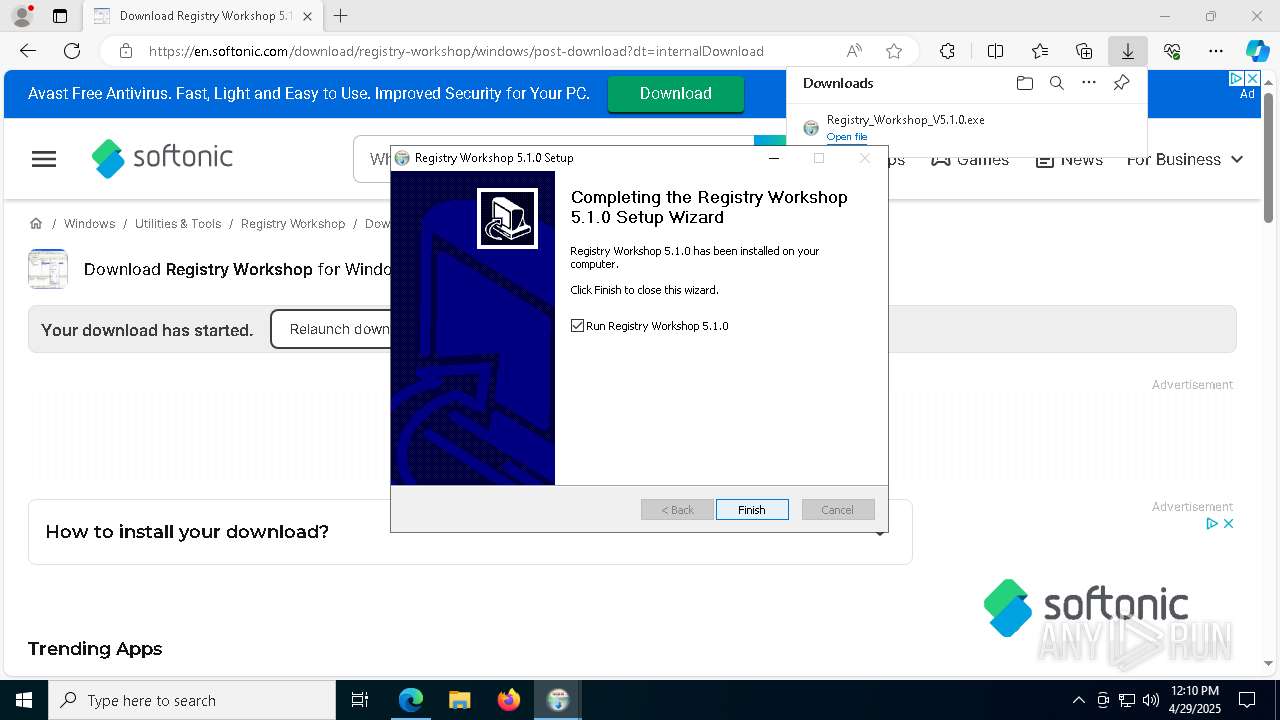Open notification center icon
This screenshot has width=1280, height=720.
click(1247, 700)
